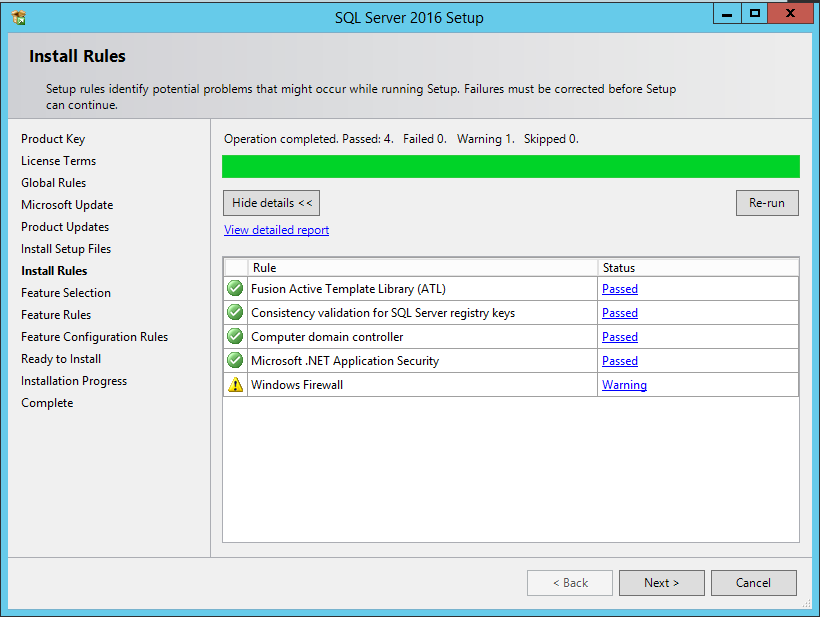Click the check icon for Consistency validation rule
Image resolution: width=820 pixels, height=617 pixels.
[x=234, y=312]
